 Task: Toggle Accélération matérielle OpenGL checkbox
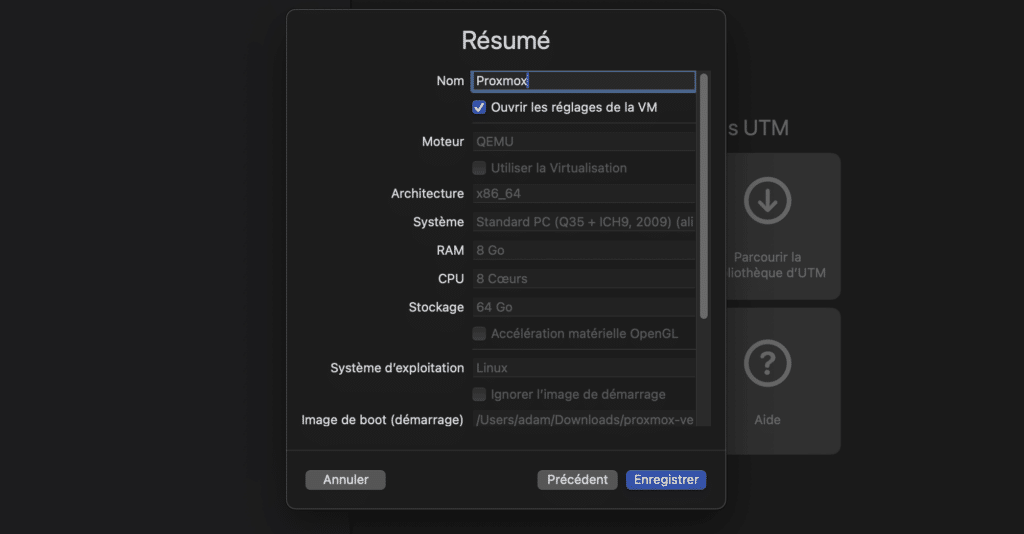tap(479, 334)
